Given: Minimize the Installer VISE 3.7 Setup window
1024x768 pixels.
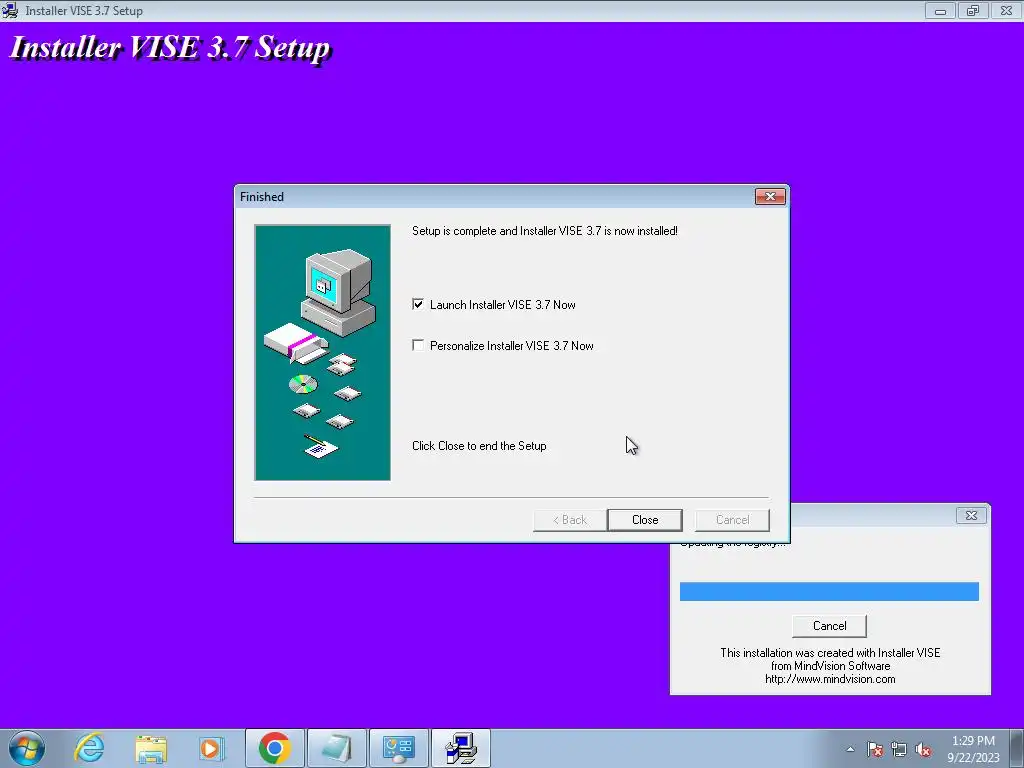Looking at the screenshot, I should [940, 10].
